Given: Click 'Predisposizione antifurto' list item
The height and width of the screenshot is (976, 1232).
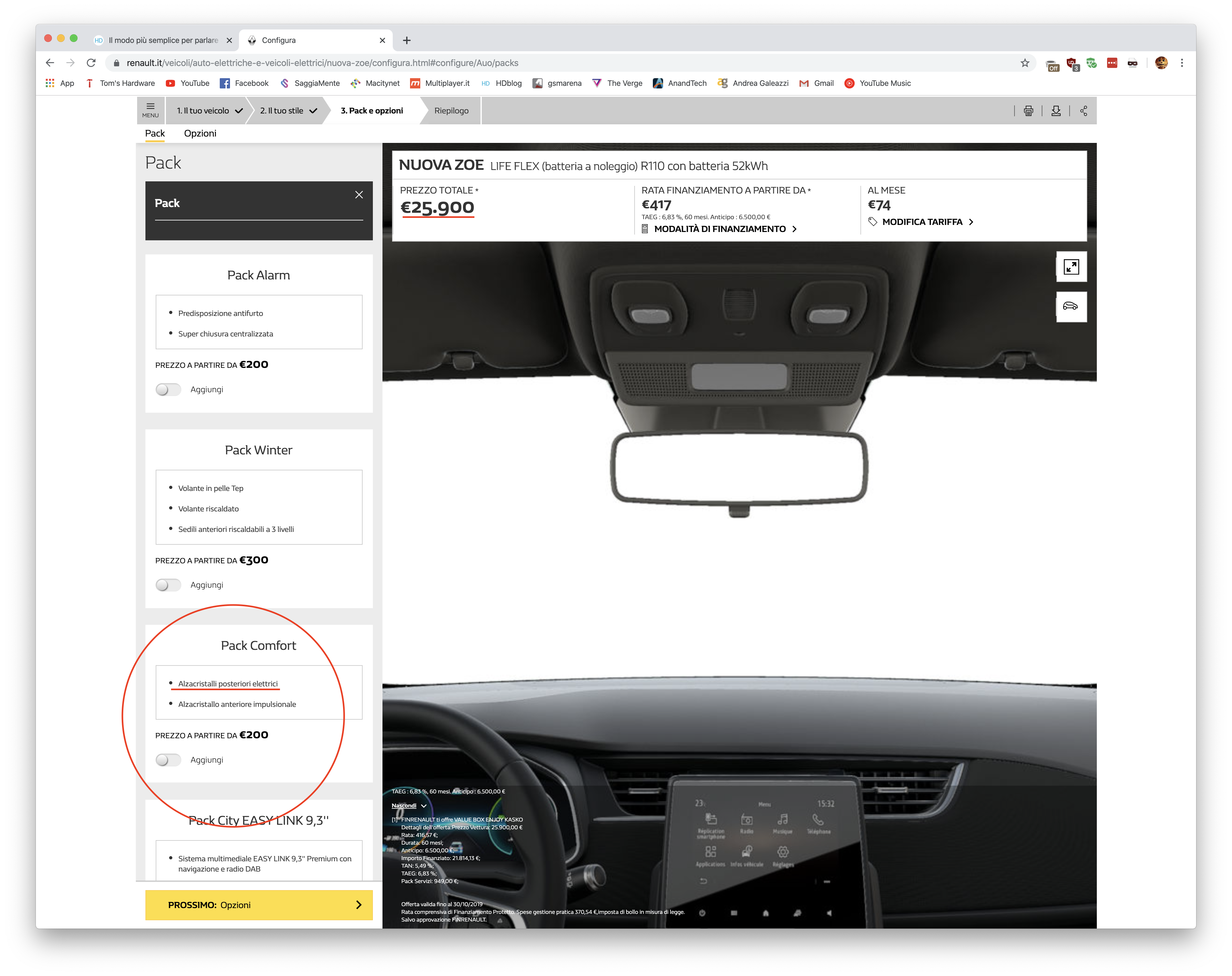Looking at the screenshot, I should coord(220,314).
